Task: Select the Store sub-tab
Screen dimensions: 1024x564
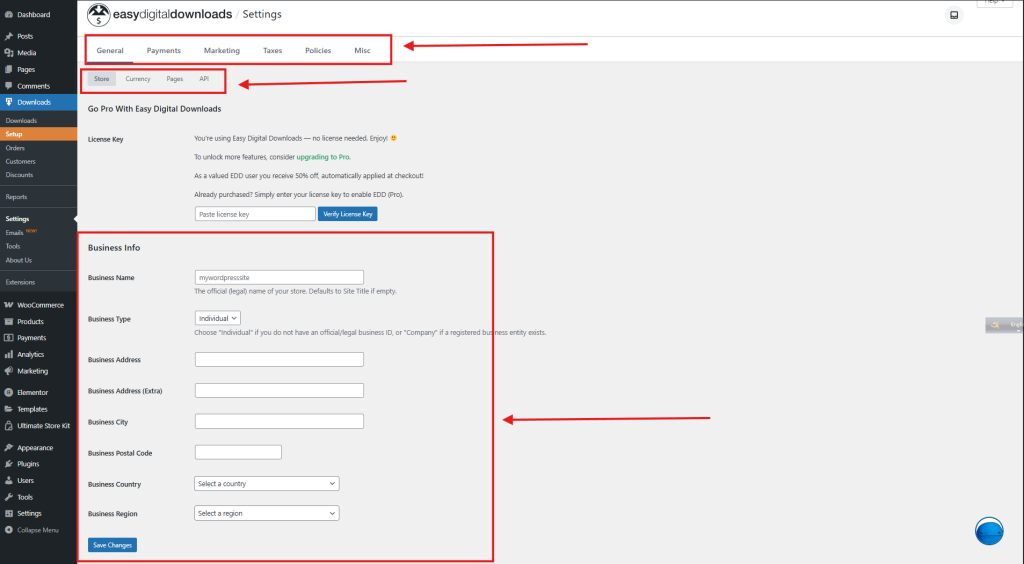Action: coord(102,78)
